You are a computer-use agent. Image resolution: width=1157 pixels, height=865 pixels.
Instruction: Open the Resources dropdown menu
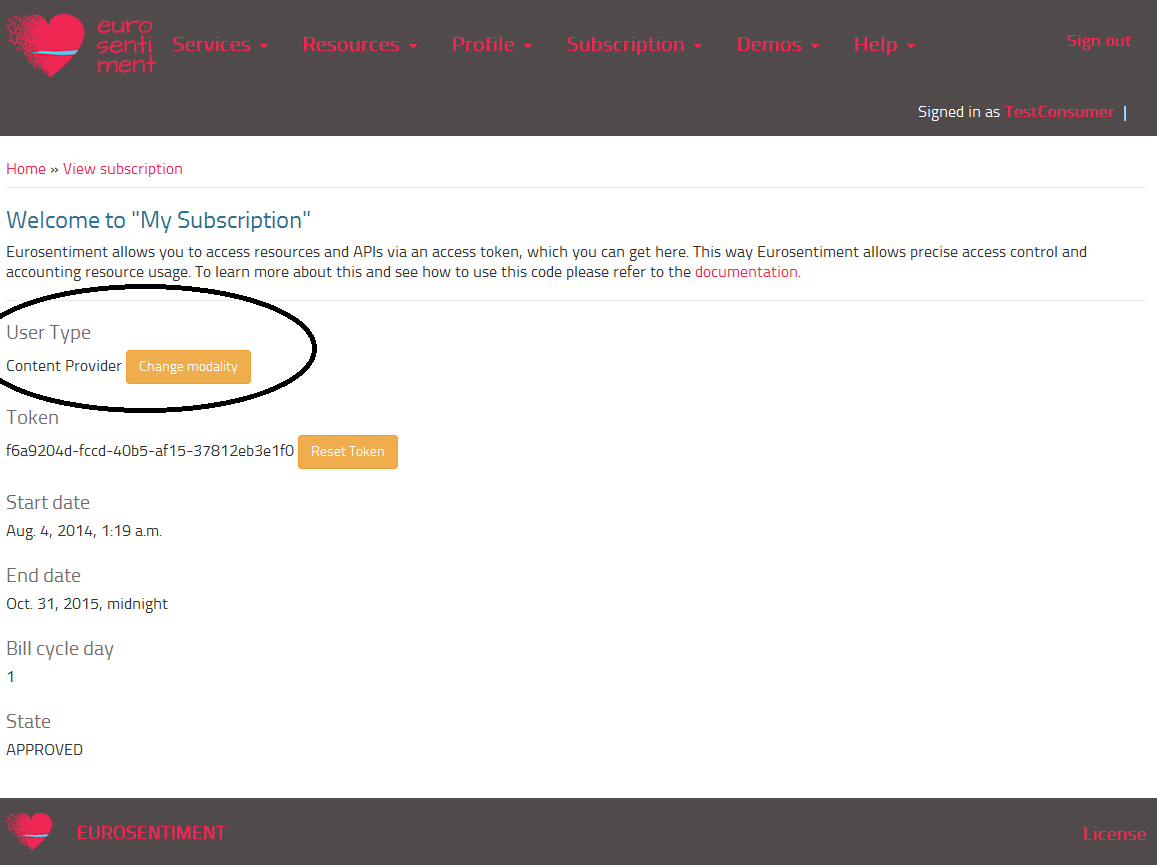359,44
